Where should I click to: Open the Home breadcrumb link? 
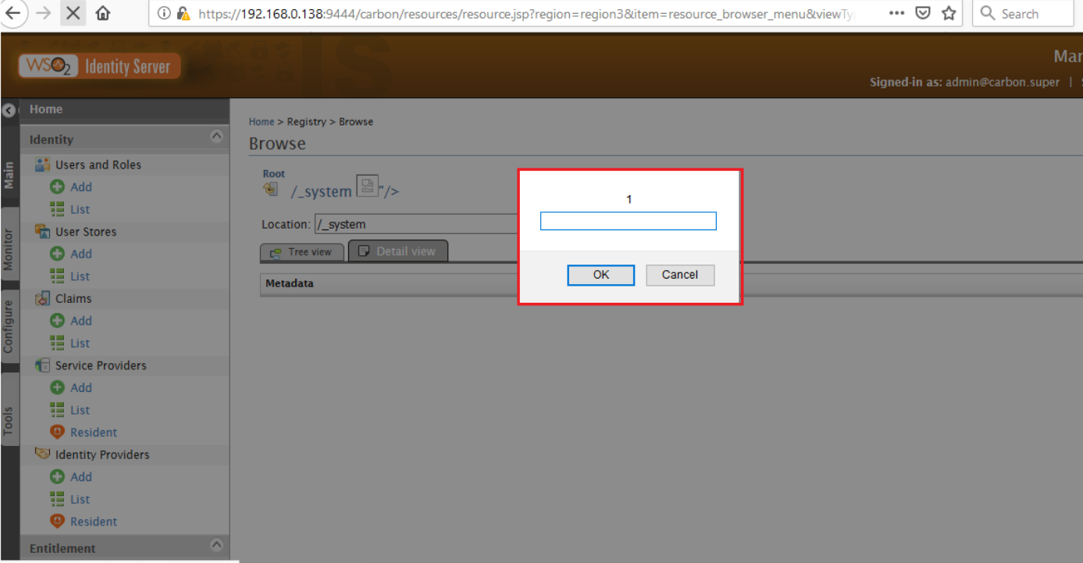261,122
